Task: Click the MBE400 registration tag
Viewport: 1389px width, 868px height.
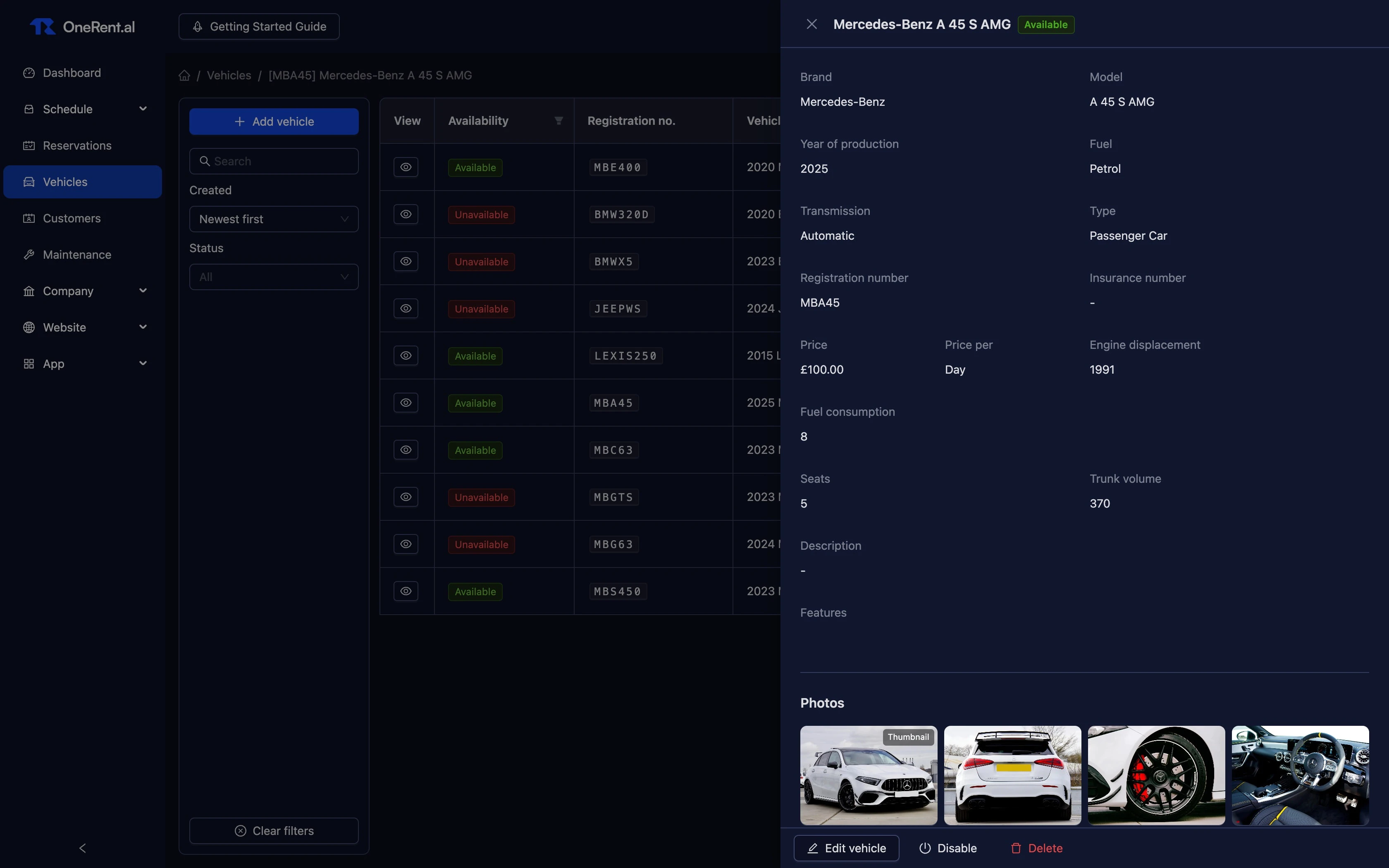Action: tap(618, 168)
